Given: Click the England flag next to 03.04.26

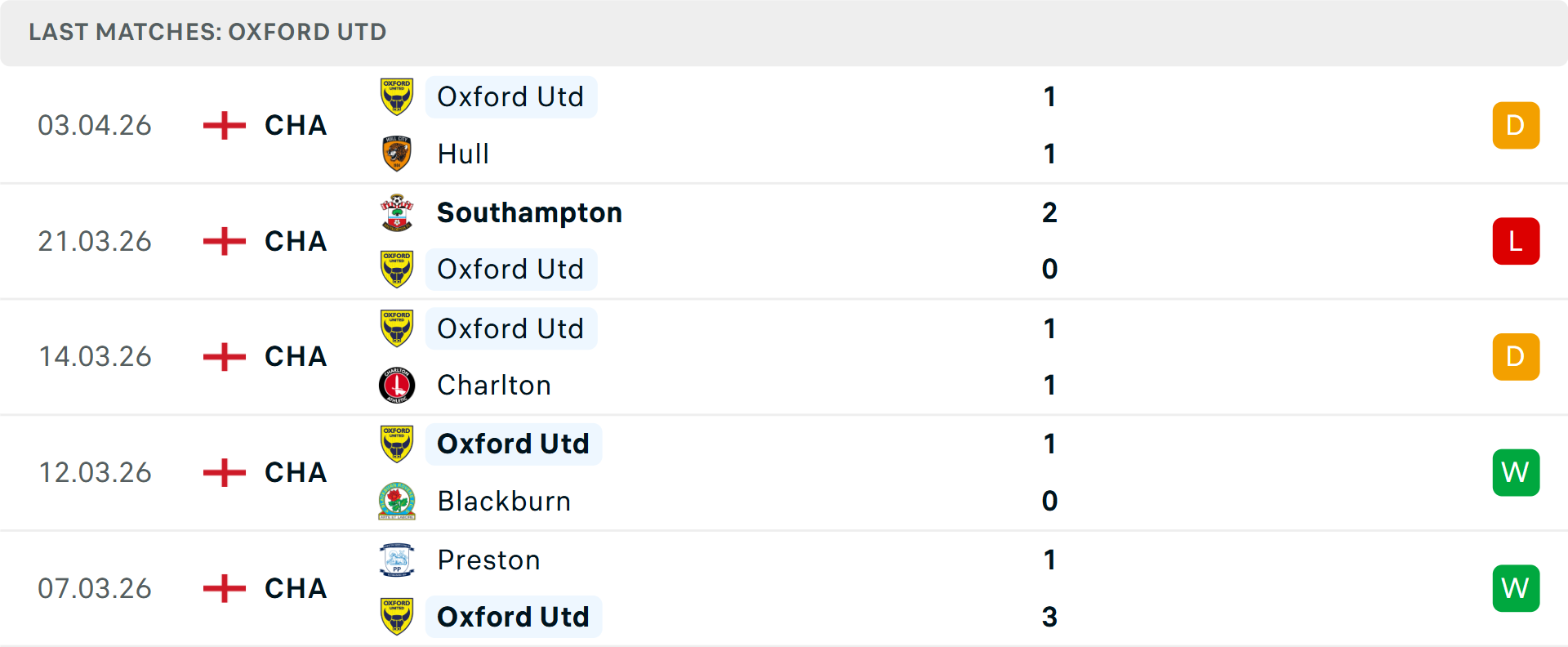Looking at the screenshot, I should (222, 125).
